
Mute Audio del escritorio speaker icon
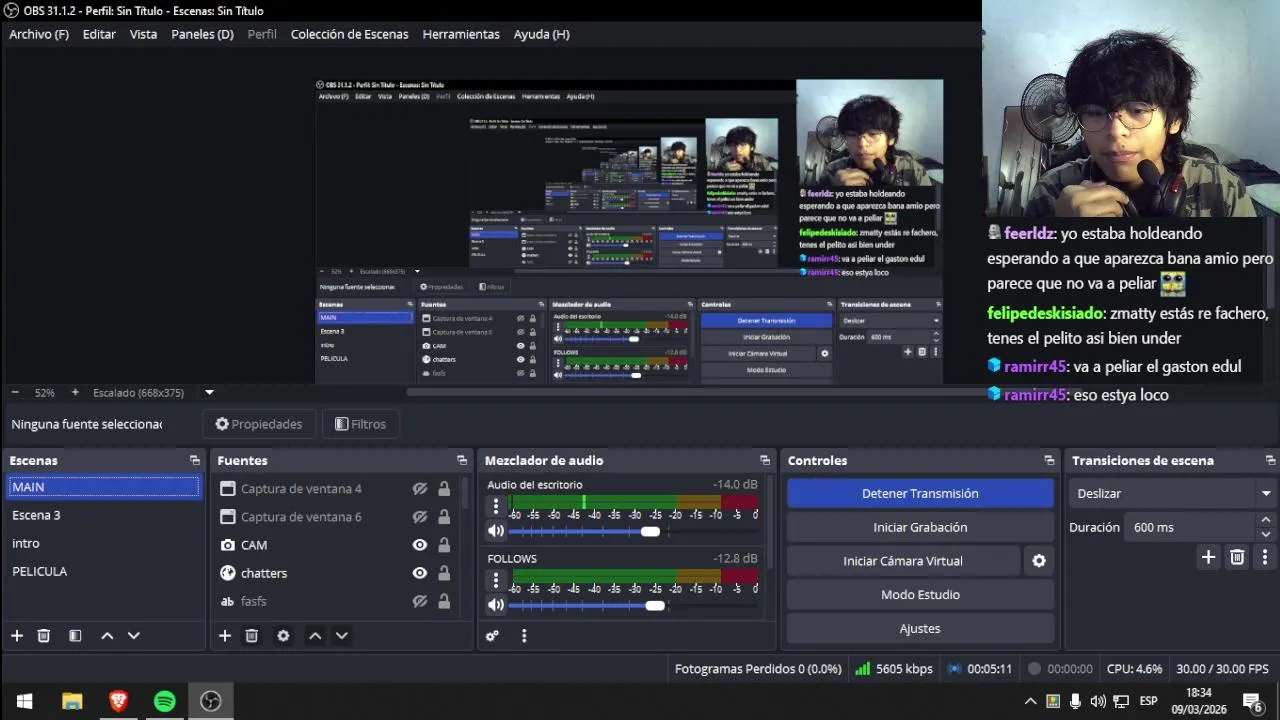[x=496, y=531]
